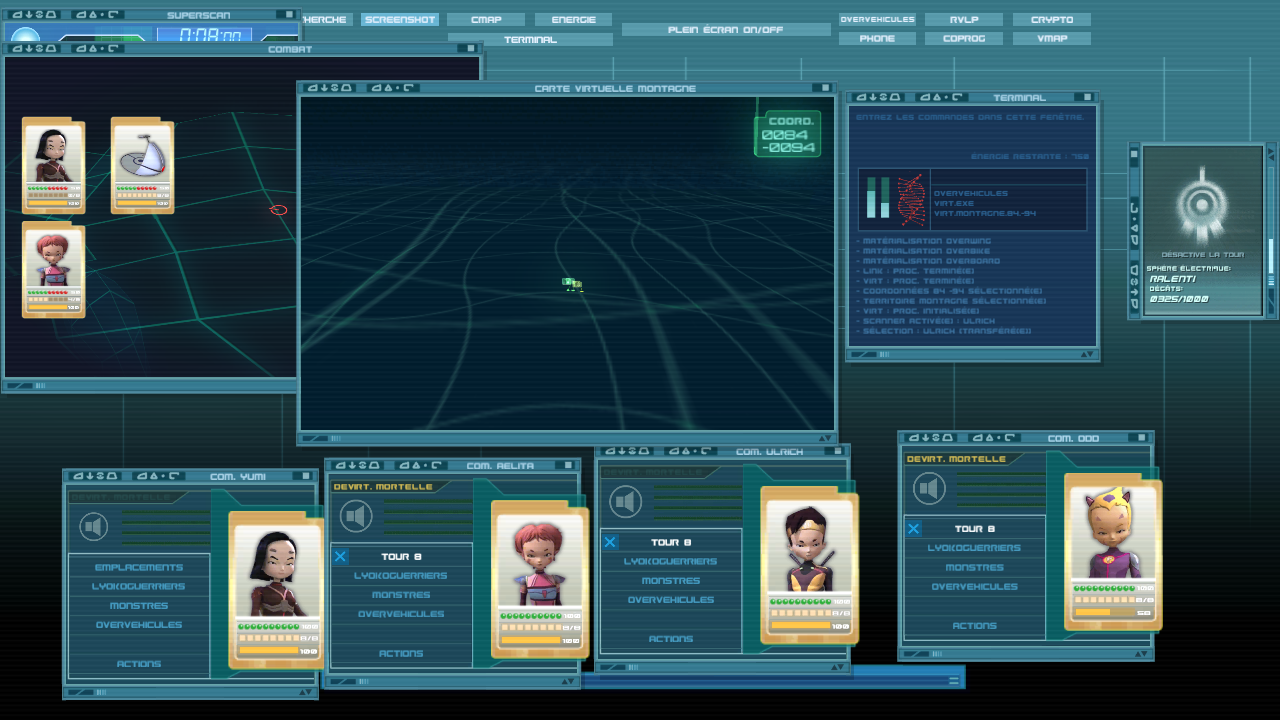Click scroll arrows at bottom of Com. Aelita
The width and height of the screenshot is (1280, 720).
coord(568,682)
